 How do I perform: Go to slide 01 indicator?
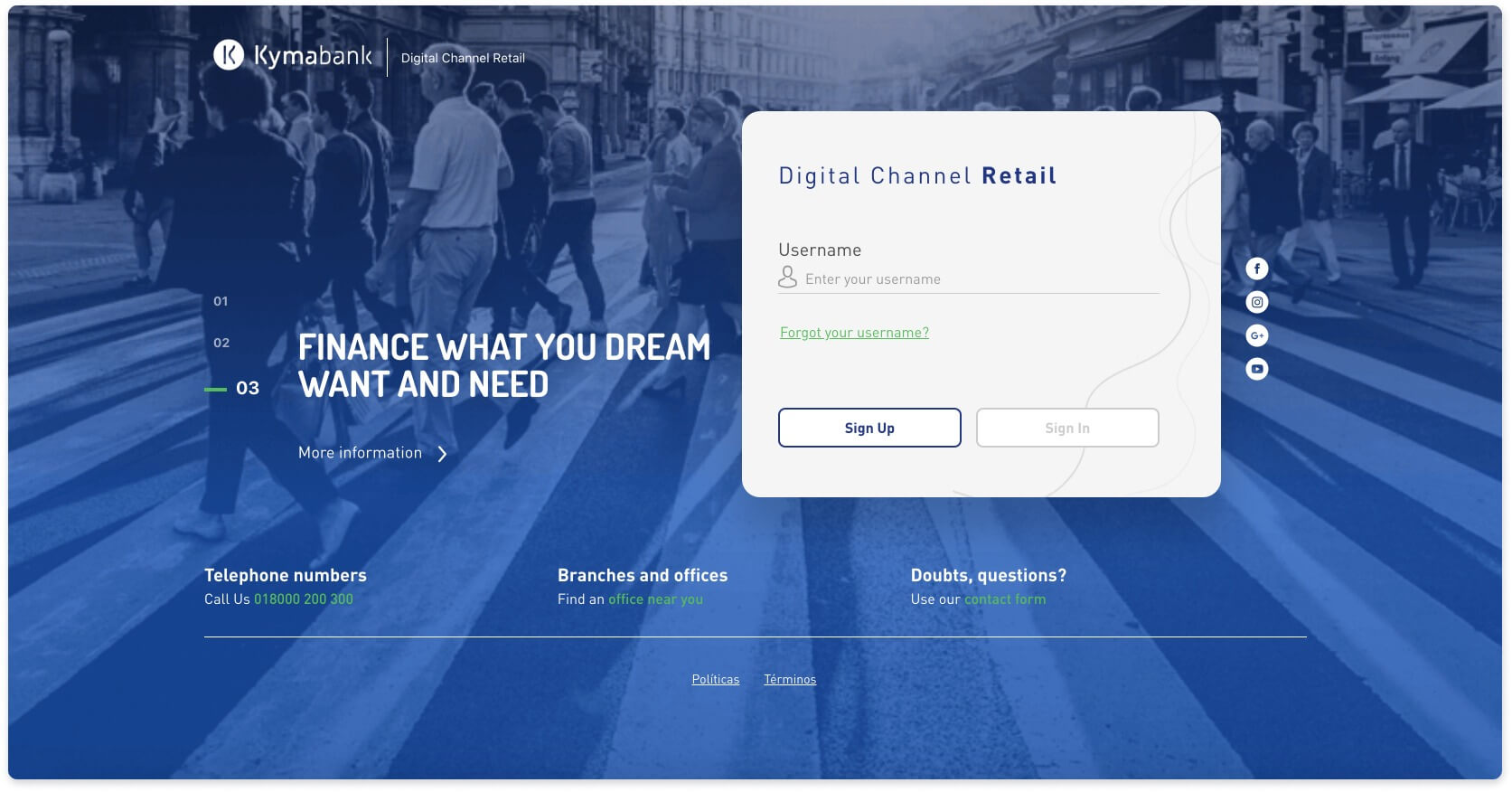221,301
